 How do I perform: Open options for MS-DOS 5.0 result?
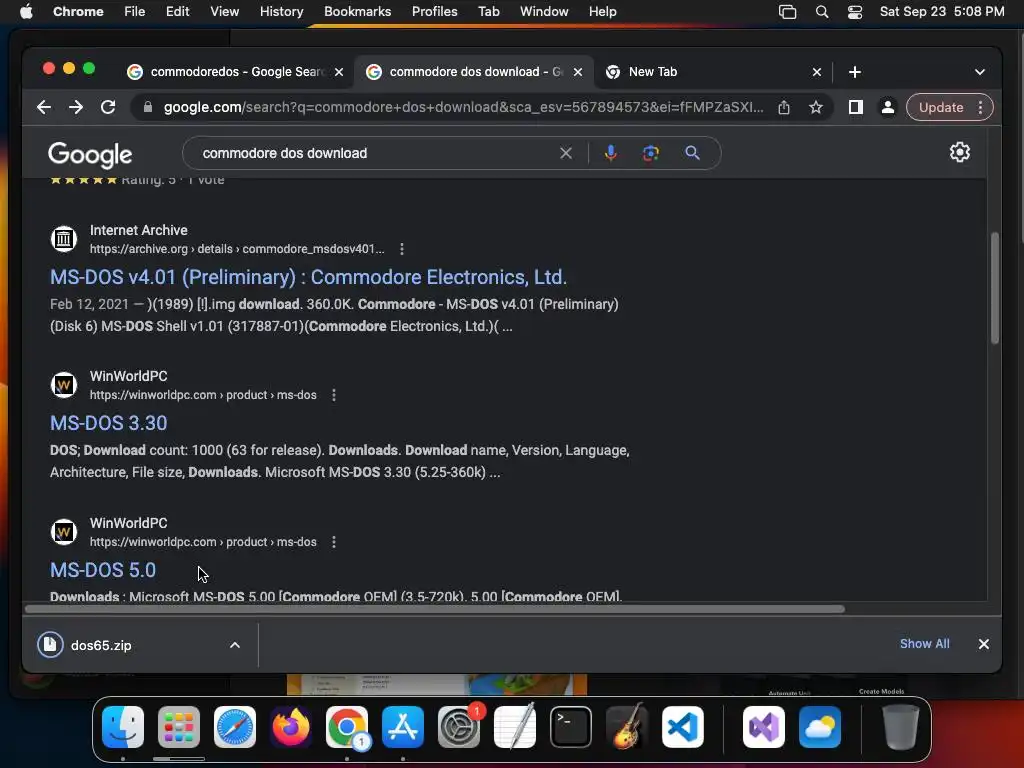point(334,542)
